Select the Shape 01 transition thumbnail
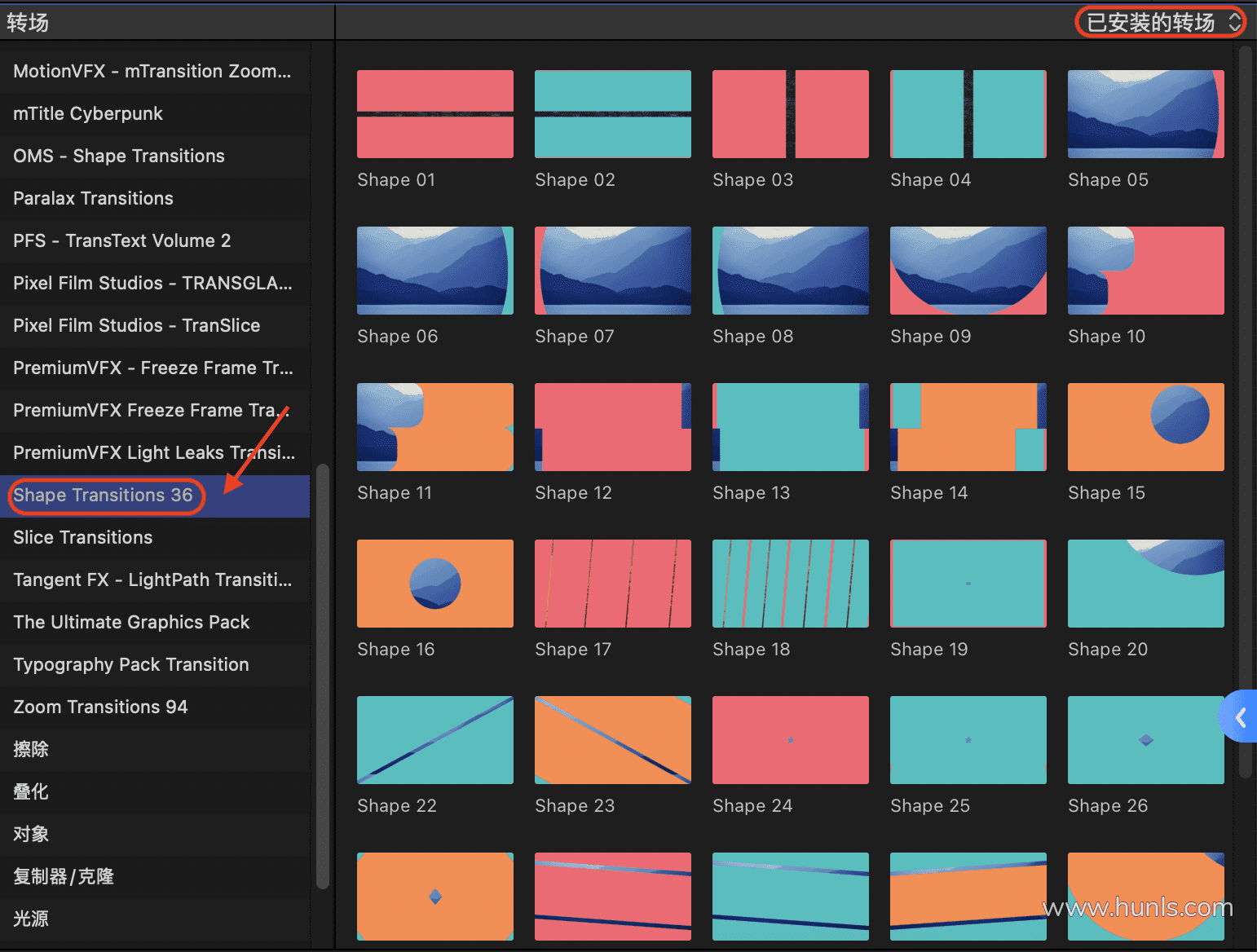 (x=434, y=114)
